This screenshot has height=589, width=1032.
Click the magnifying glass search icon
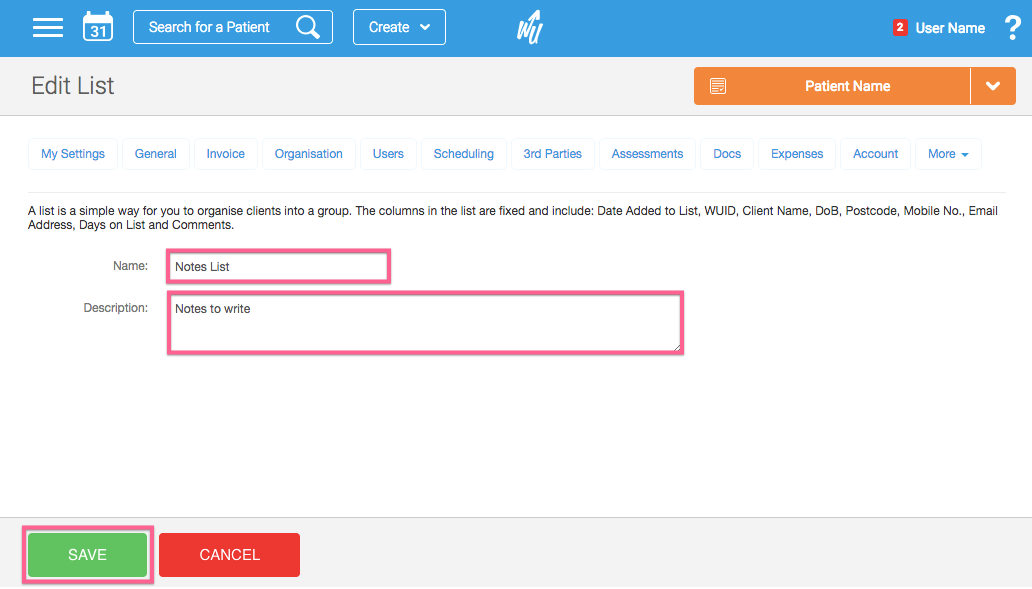[x=308, y=27]
